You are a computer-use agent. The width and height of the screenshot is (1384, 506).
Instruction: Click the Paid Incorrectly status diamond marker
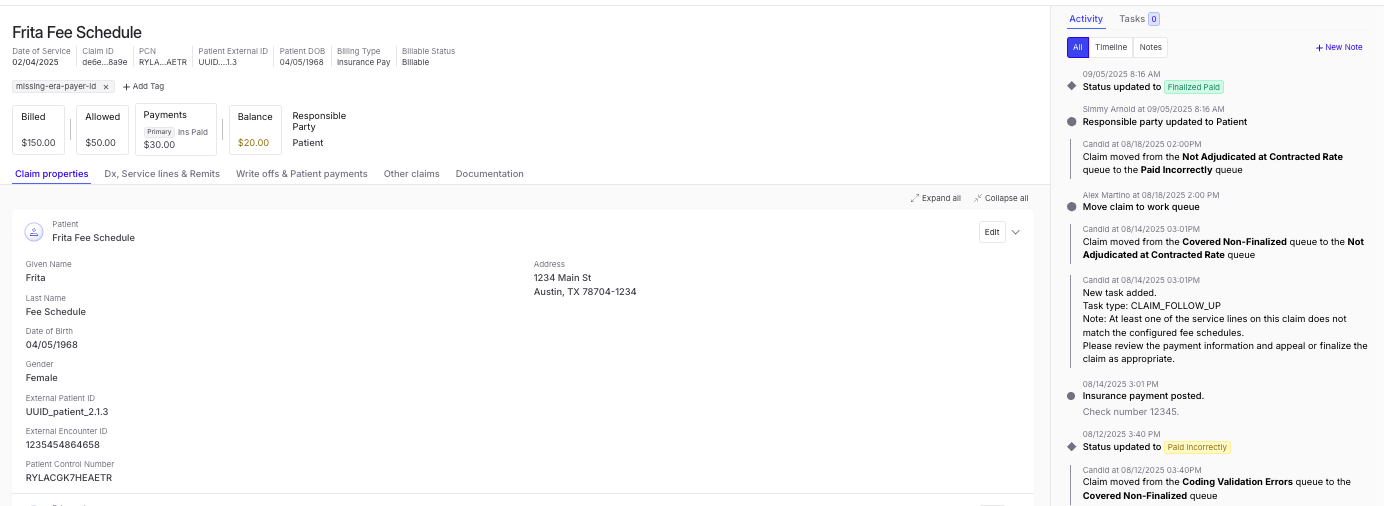1072,447
